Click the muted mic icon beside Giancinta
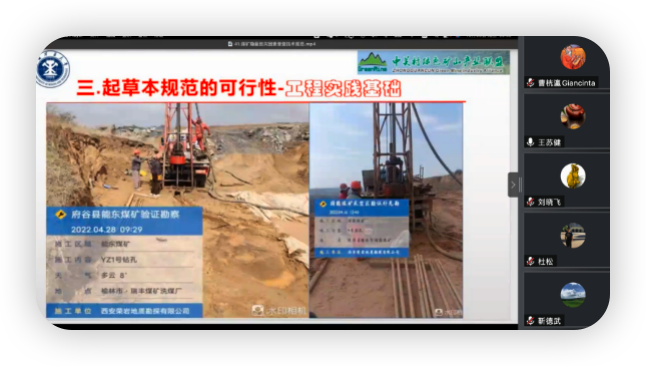 (x=531, y=83)
